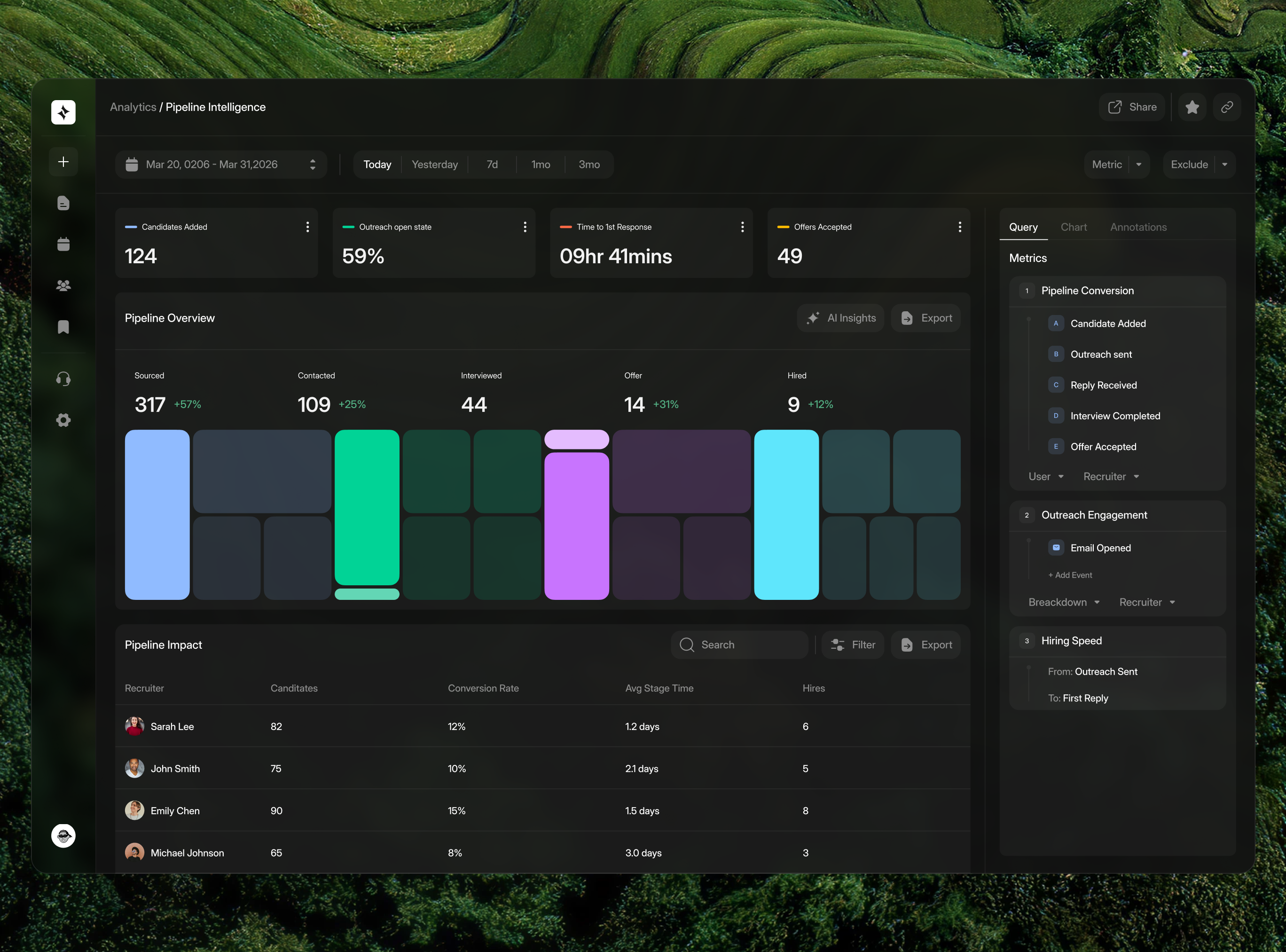1286x952 pixels.
Task: Open the document icon in sidebar
Action: click(63, 203)
